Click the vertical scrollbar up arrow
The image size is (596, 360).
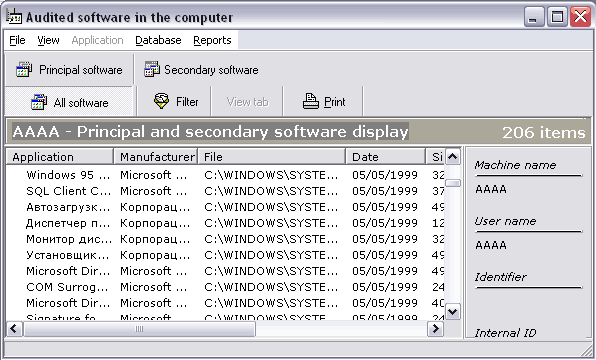click(453, 157)
